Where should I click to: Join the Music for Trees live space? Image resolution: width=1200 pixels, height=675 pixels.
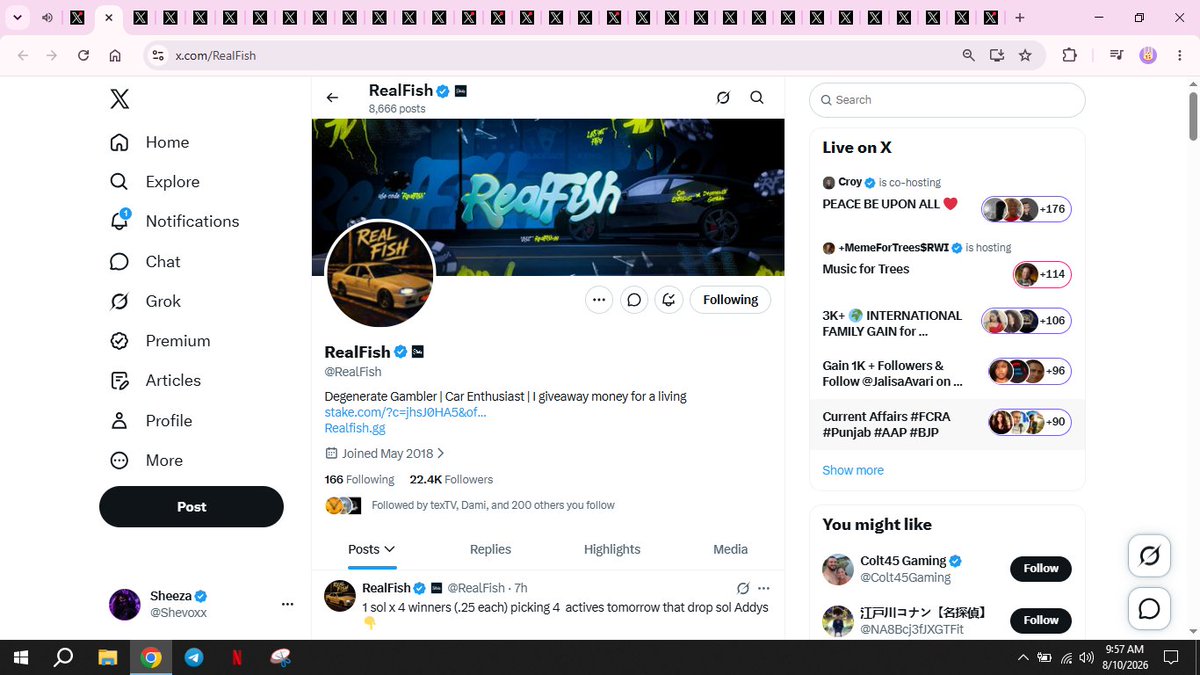(947, 263)
